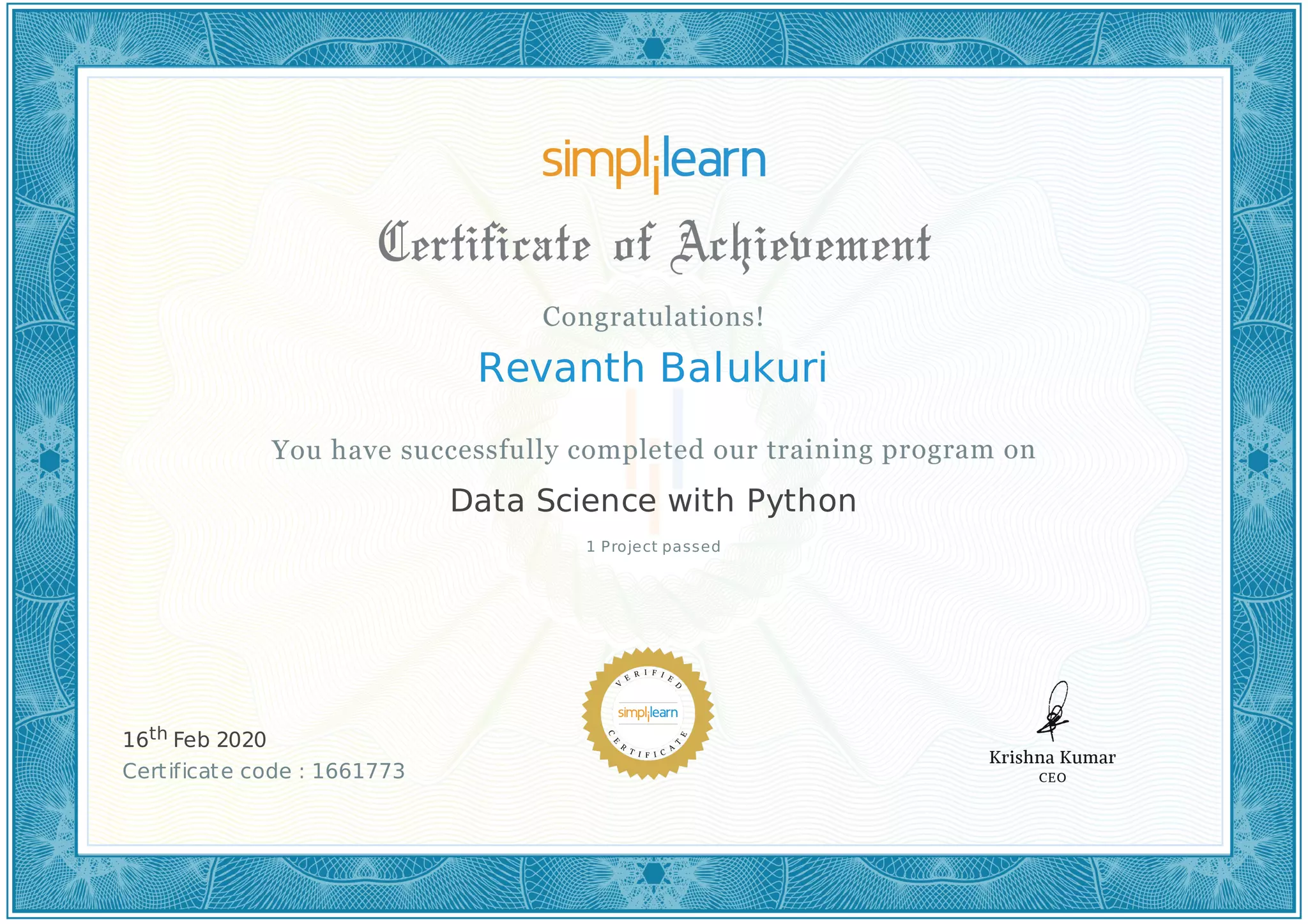Click the 'Congratulations!' text

[x=653, y=317]
